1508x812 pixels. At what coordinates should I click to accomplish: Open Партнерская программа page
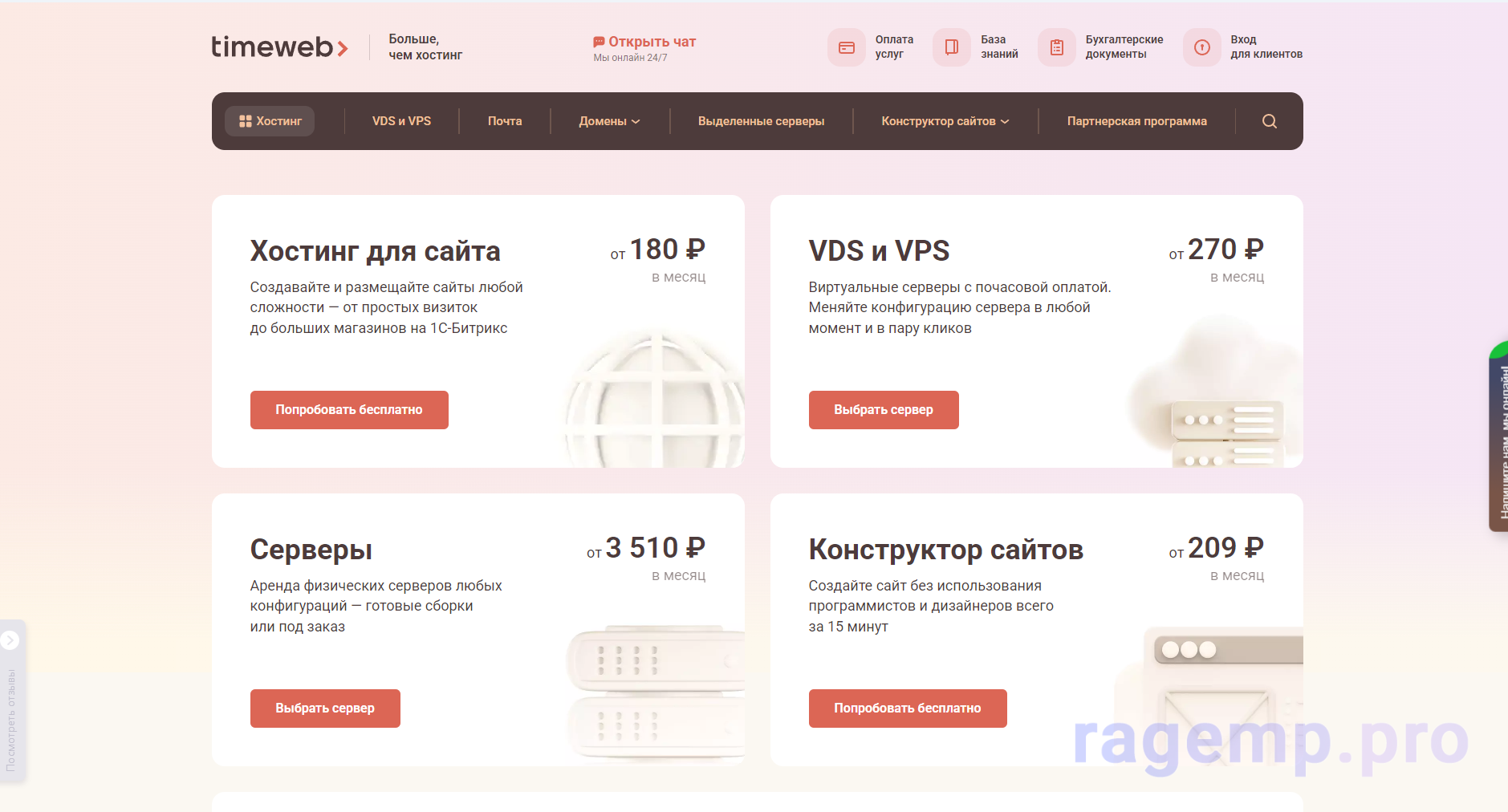[x=1136, y=121]
